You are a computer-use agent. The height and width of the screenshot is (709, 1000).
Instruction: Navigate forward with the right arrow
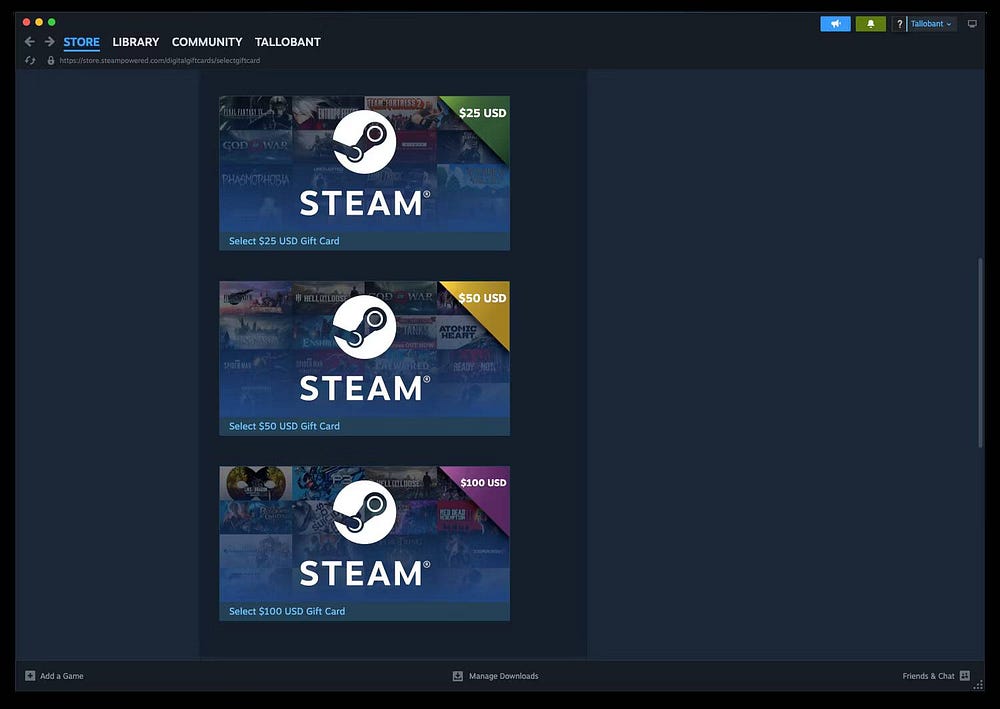pos(48,41)
